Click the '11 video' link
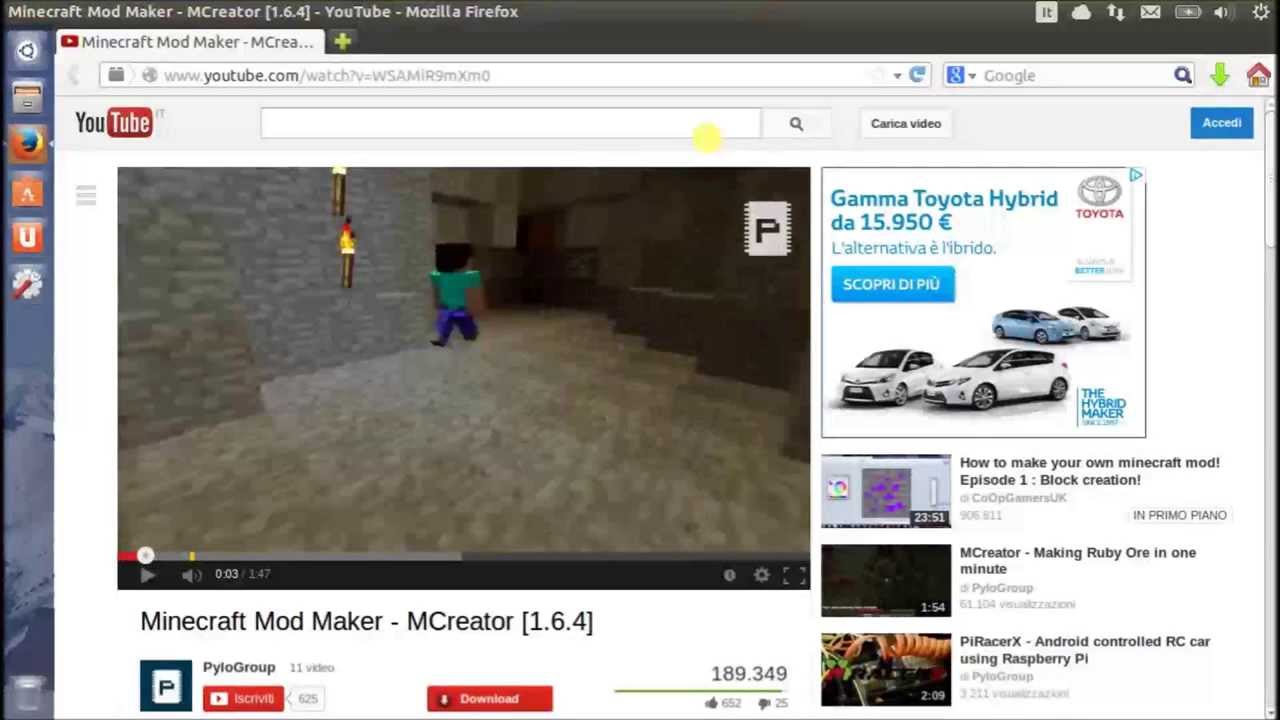The height and width of the screenshot is (720, 1280). [x=311, y=667]
